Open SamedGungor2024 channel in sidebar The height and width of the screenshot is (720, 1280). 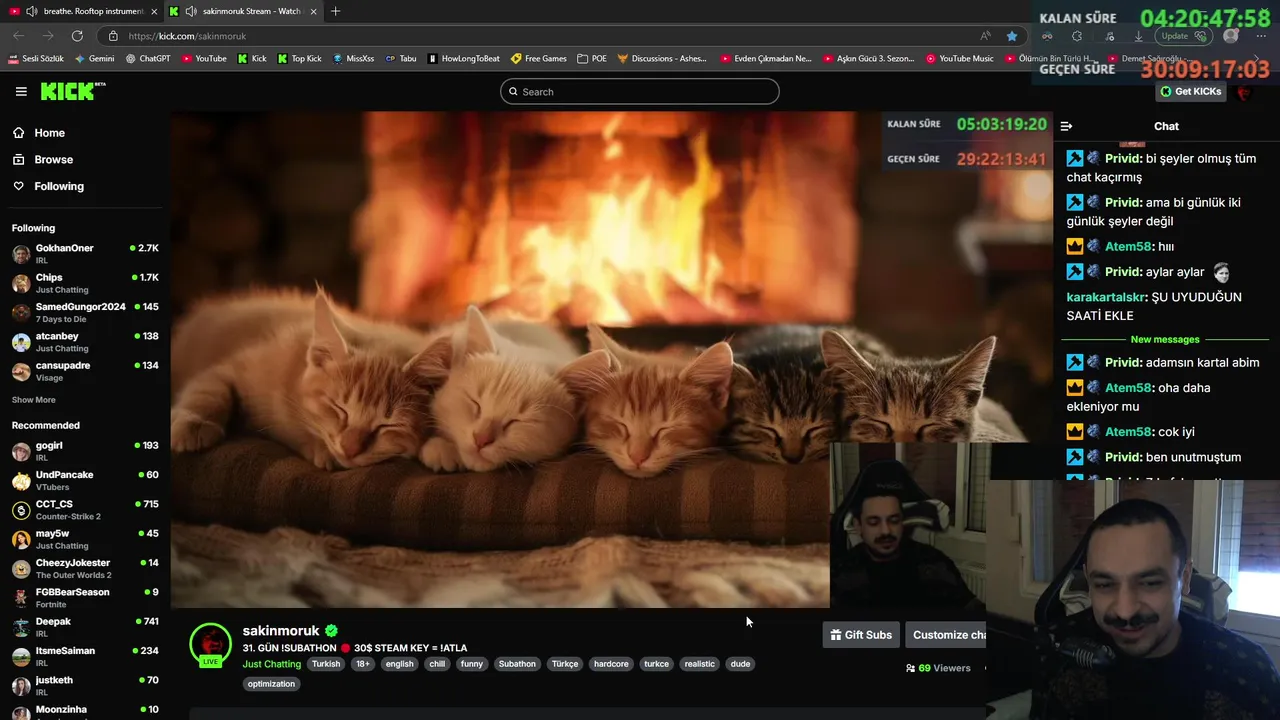[85, 312]
